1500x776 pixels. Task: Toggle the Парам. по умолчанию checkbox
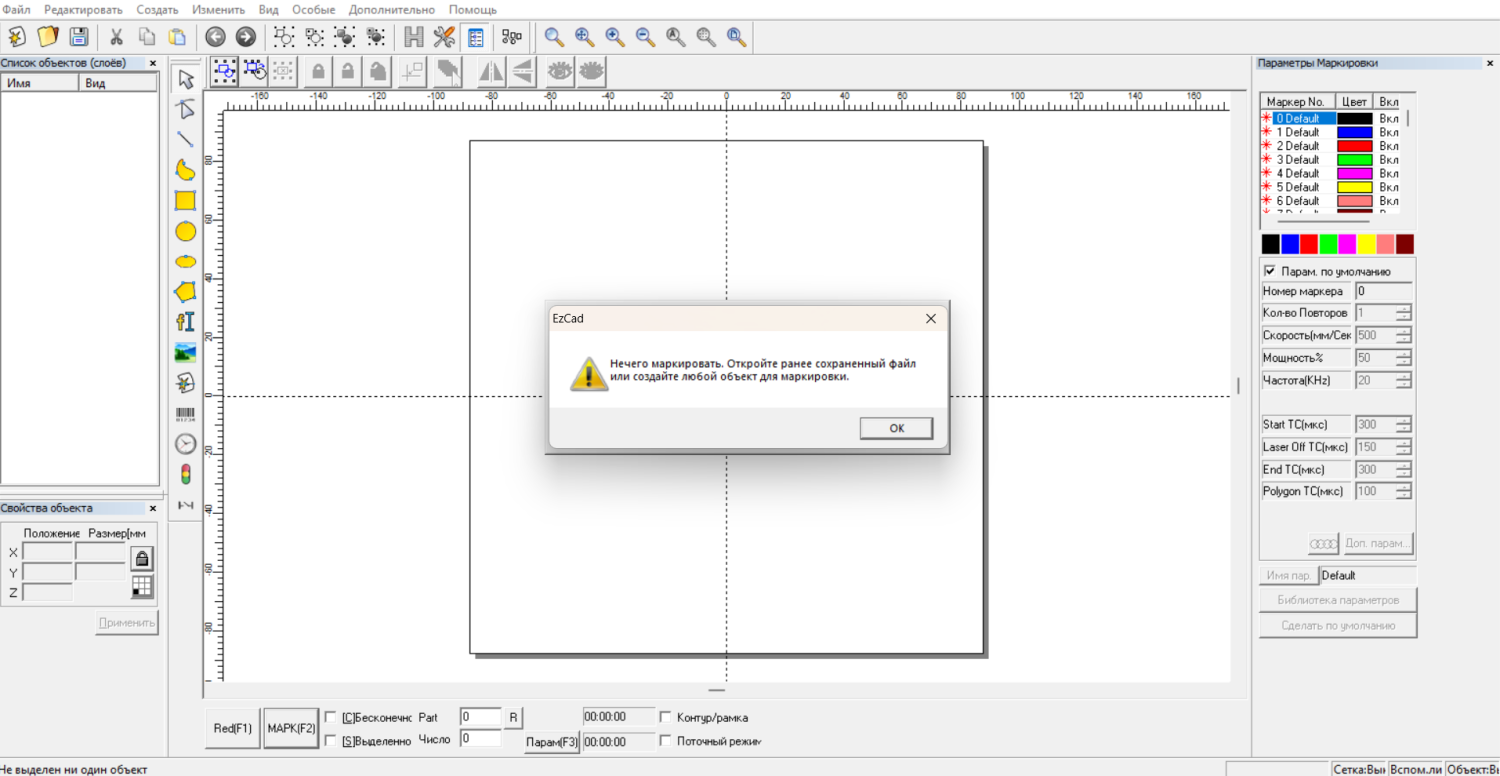[1270, 271]
